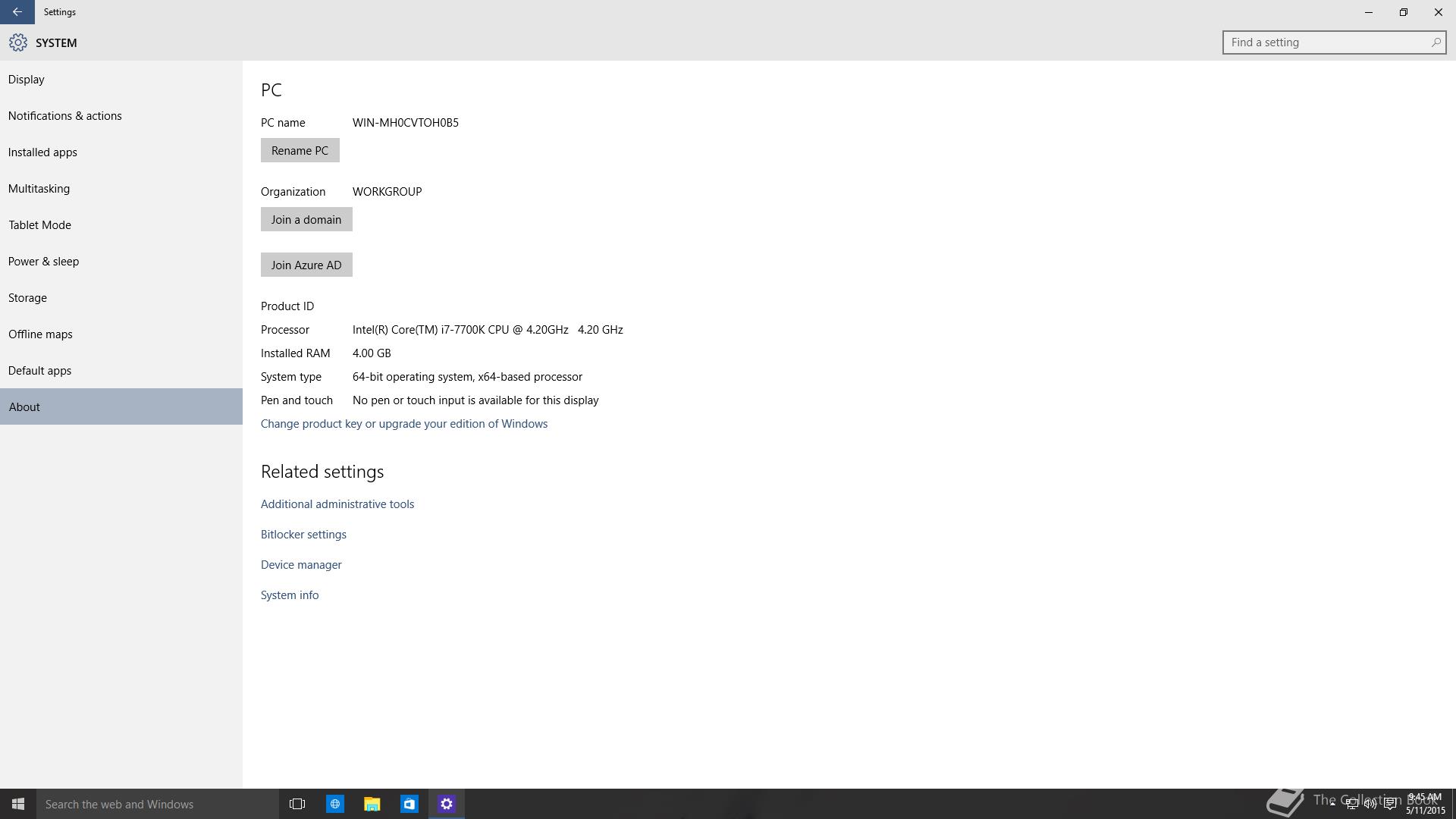1456x819 pixels.
Task: Open the taskbar clock showing 5/11/2015
Action: pos(1425,804)
